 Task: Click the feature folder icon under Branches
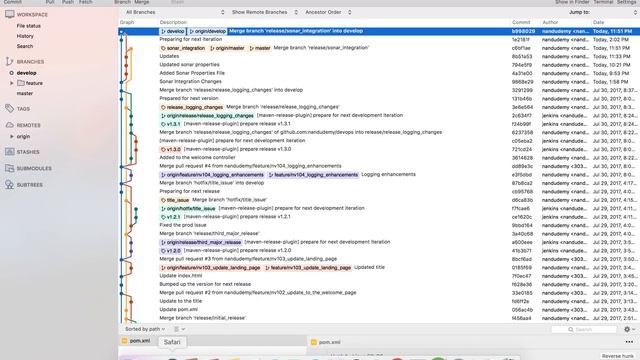21,83
